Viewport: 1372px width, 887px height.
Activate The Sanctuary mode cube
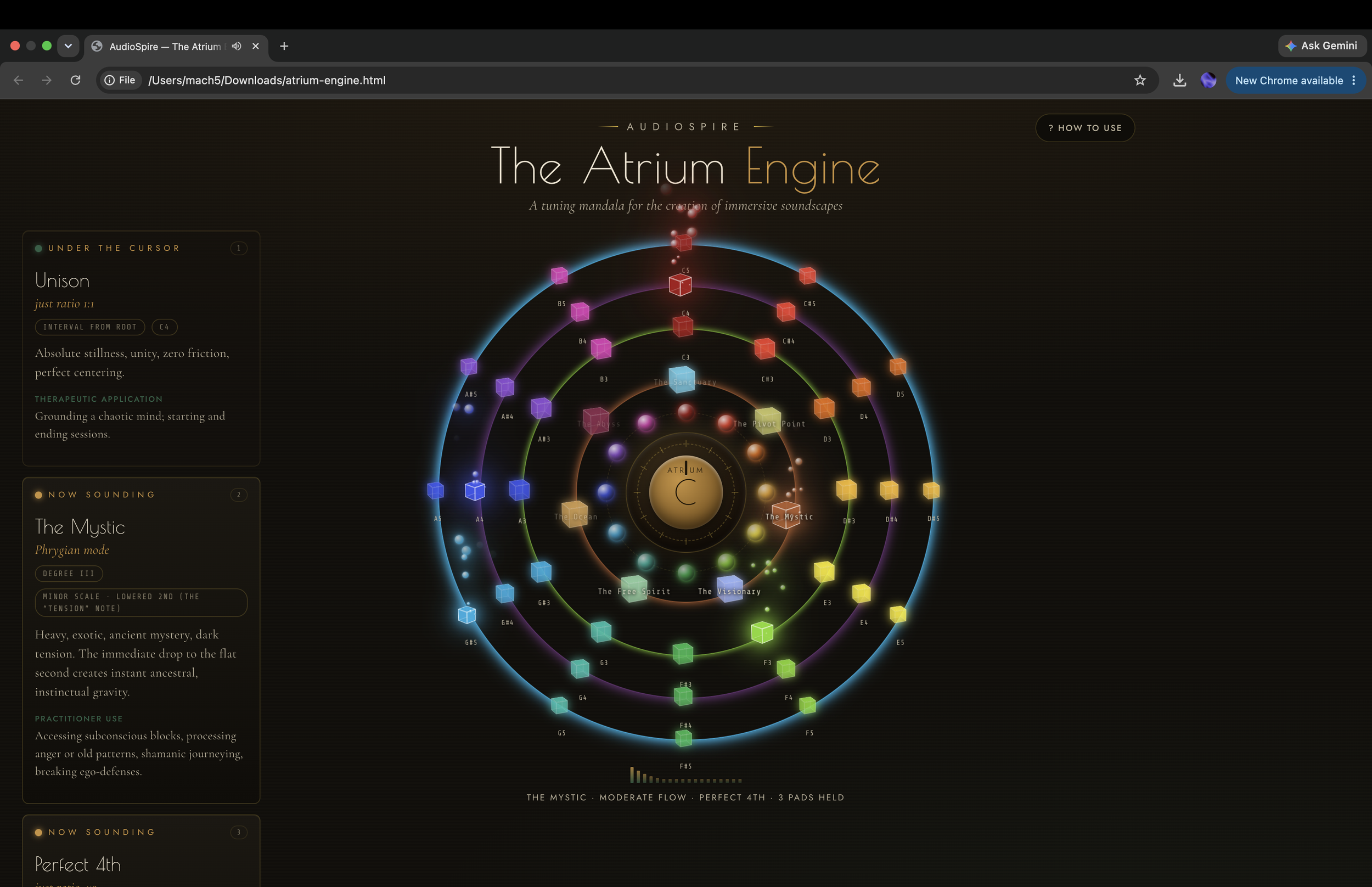(x=682, y=380)
